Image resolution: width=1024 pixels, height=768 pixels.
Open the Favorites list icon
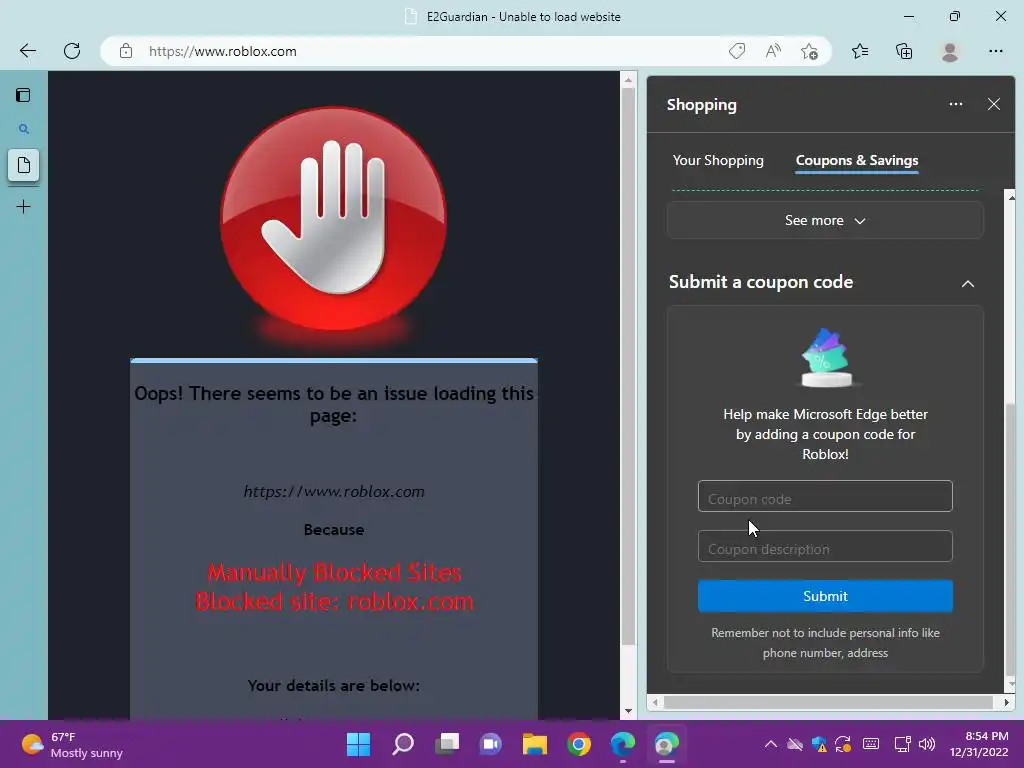tap(860, 51)
